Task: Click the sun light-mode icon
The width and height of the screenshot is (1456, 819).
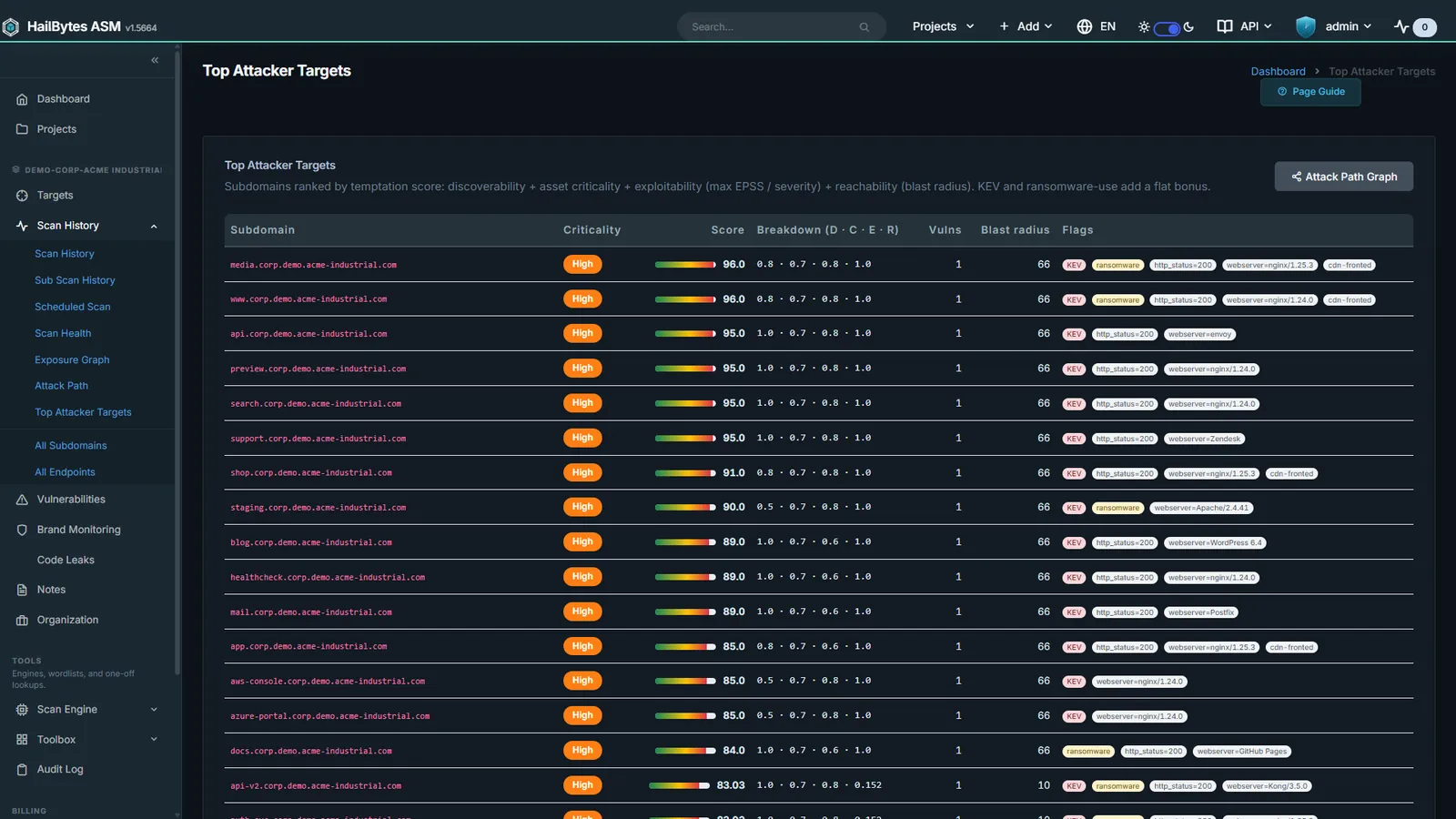Action: pos(1144,27)
